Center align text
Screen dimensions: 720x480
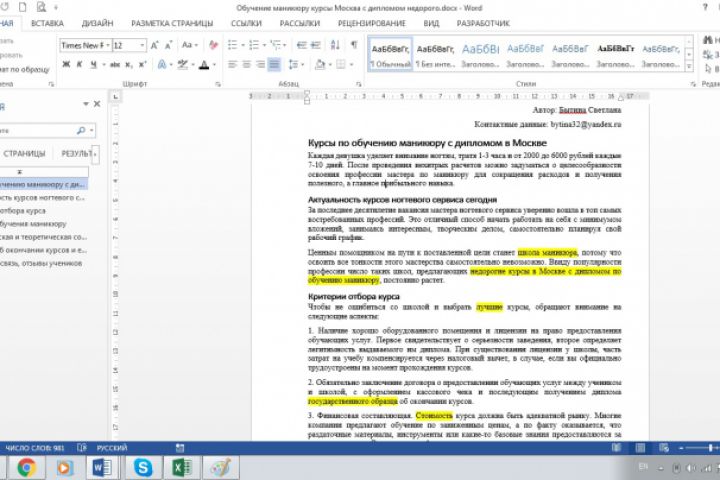[247, 64]
